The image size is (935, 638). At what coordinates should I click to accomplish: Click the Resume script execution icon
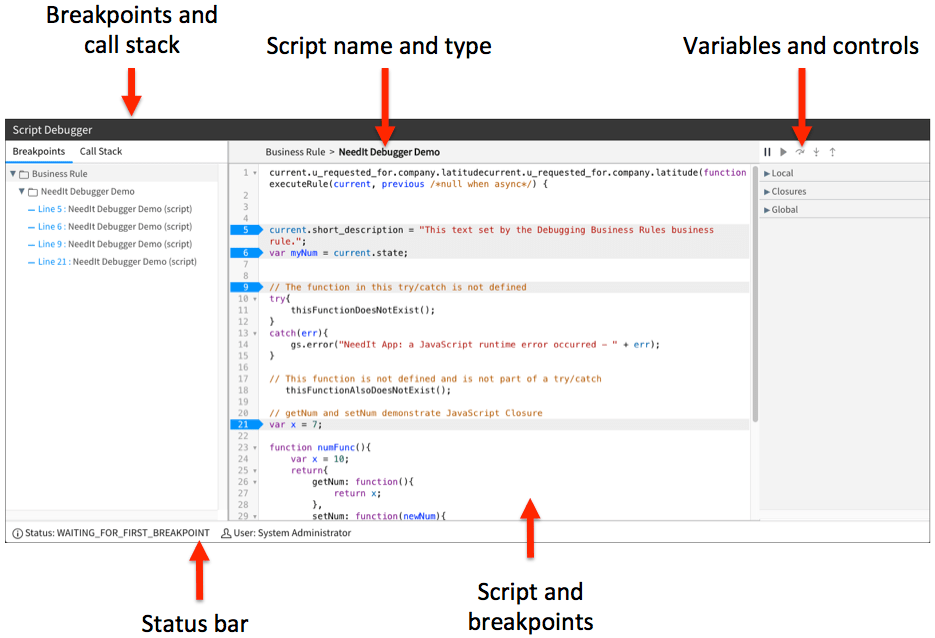784,152
